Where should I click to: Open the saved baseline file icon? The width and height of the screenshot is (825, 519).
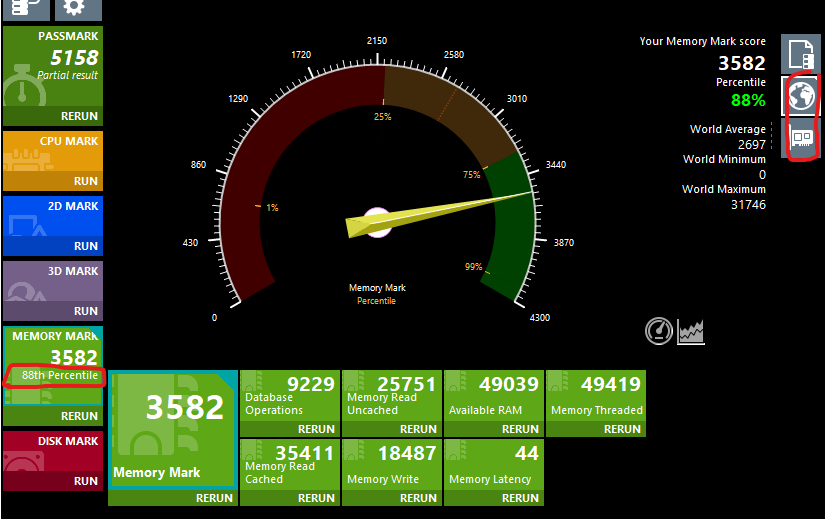coord(800,54)
